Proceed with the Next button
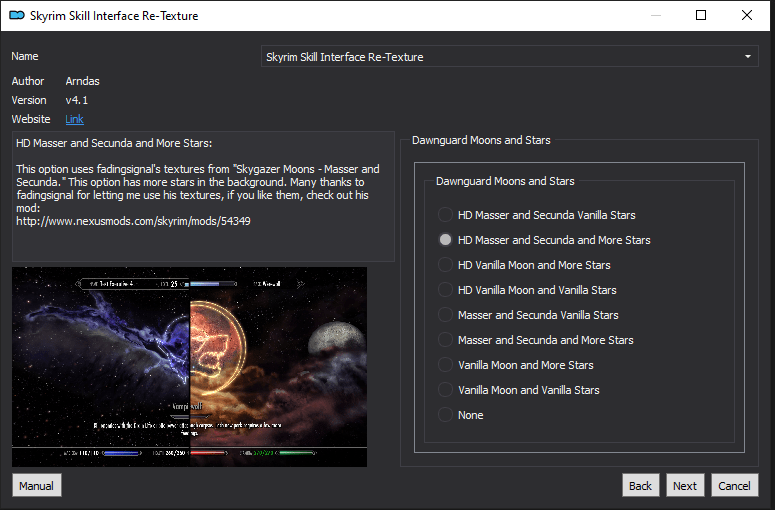This screenshot has height=510, width=775. (685, 486)
